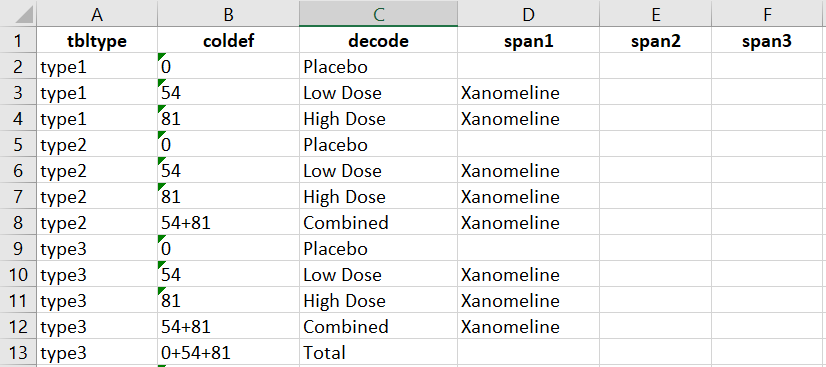This screenshot has height=367, width=826.
Task: Select the Total cell in decode column
Action: [x=378, y=352]
